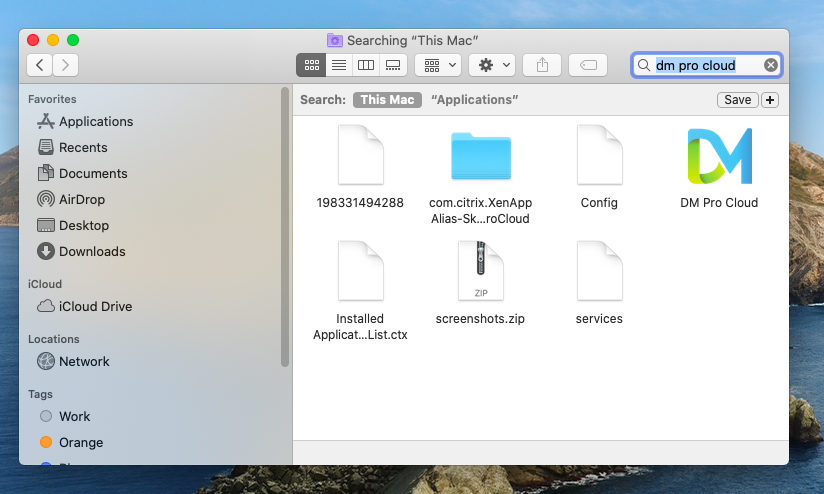Switch to icon view
The height and width of the screenshot is (494, 824).
click(311, 65)
